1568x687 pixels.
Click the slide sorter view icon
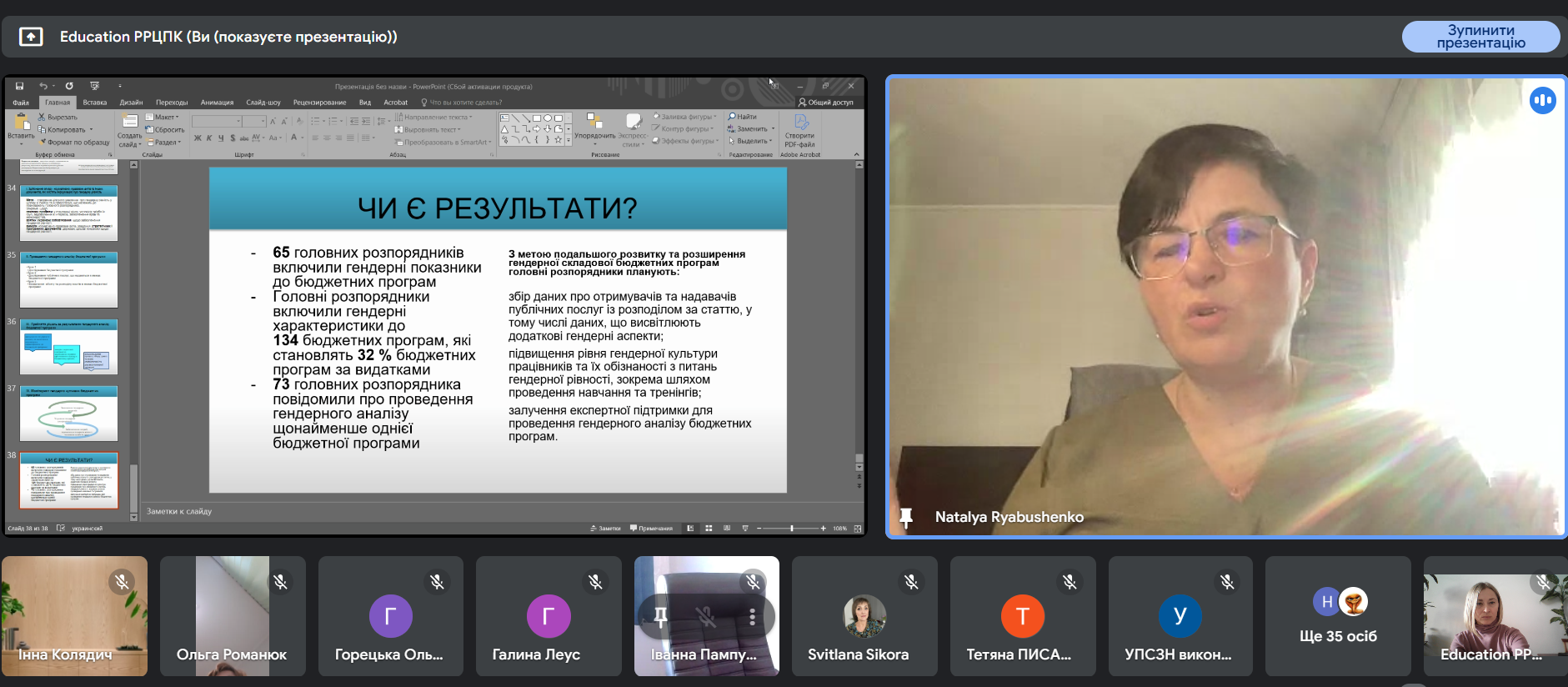(709, 529)
